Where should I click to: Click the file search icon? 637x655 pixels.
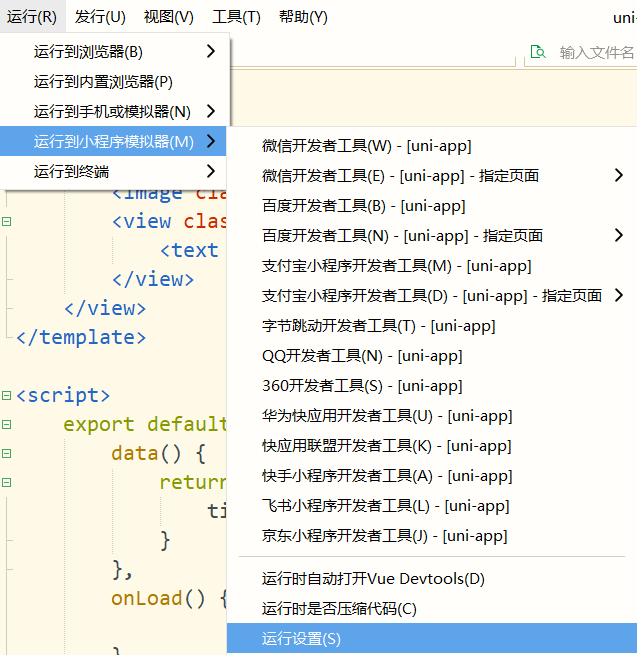538,52
